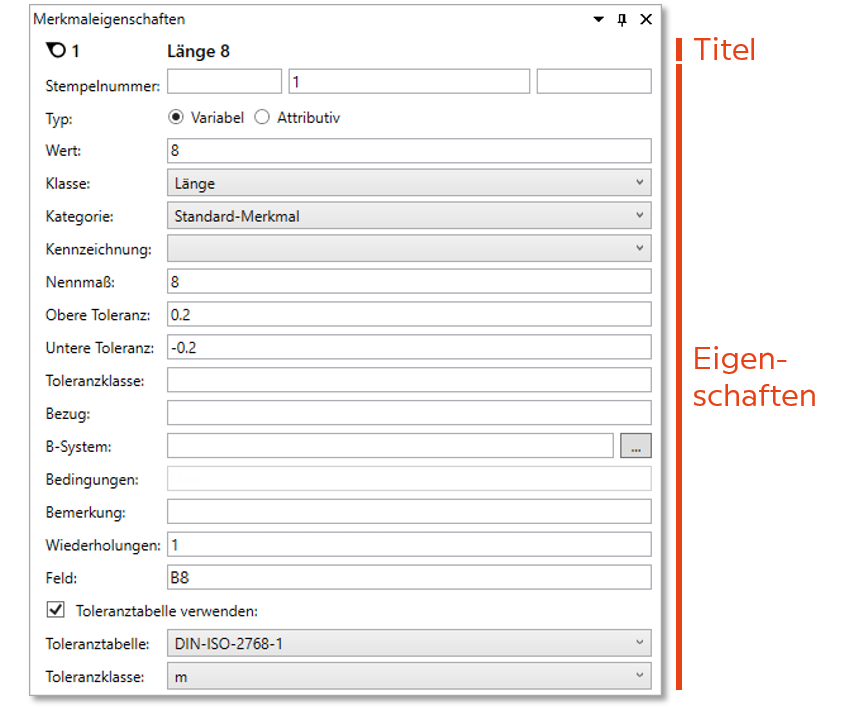Click the middle Stempelnummer field
The width and height of the screenshot is (853, 709).
[x=409, y=82]
